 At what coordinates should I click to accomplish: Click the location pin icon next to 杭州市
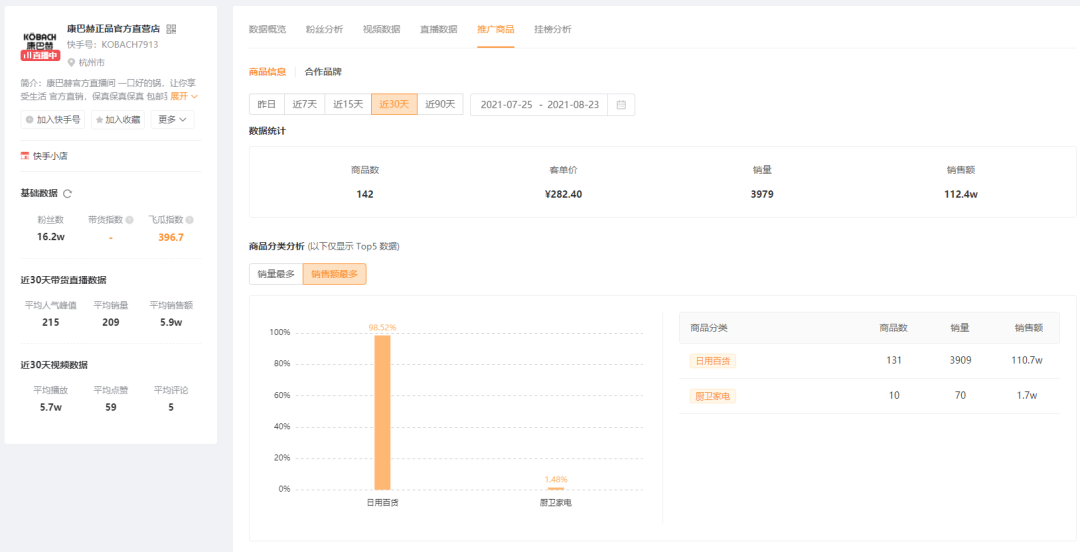point(71,63)
